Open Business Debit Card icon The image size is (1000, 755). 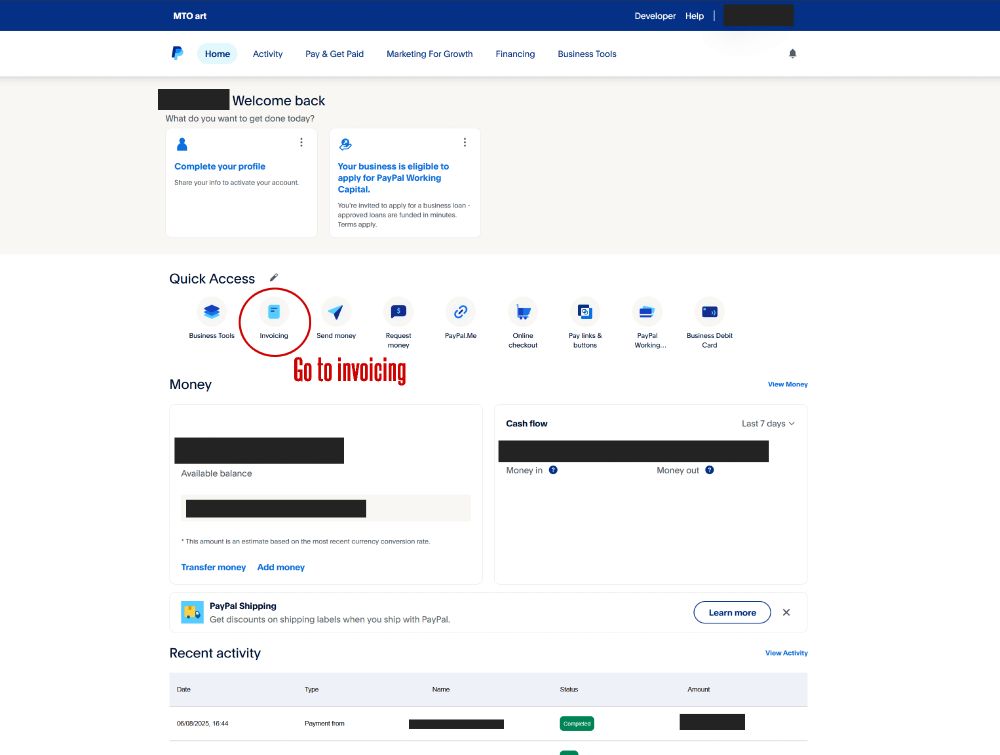(x=709, y=312)
